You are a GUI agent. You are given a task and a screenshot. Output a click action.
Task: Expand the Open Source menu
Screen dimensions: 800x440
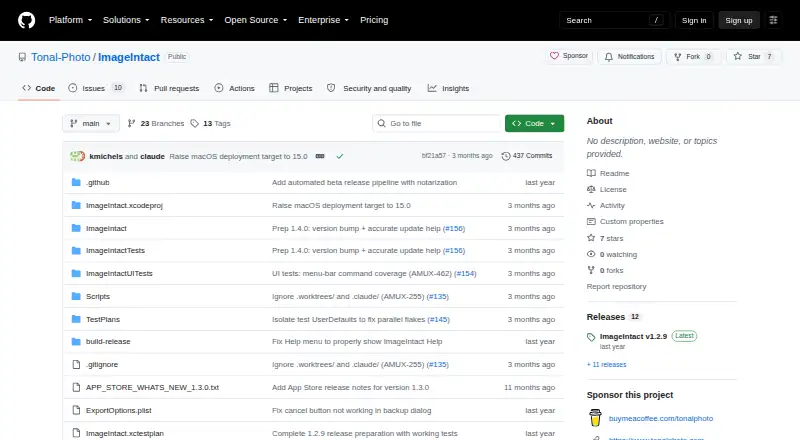coord(256,20)
